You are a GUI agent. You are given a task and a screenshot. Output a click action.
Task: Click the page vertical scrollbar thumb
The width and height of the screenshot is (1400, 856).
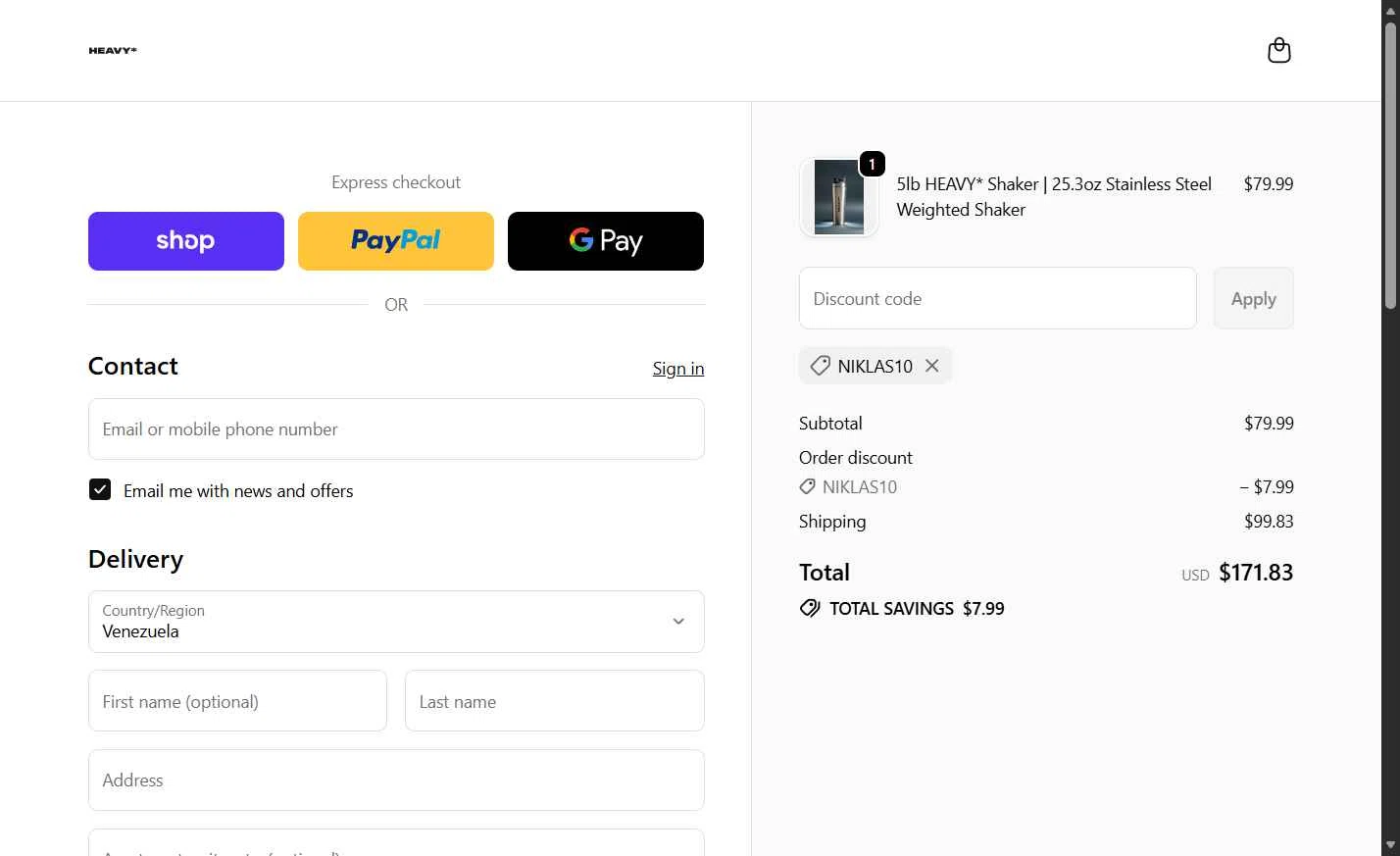click(x=1390, y=165)
